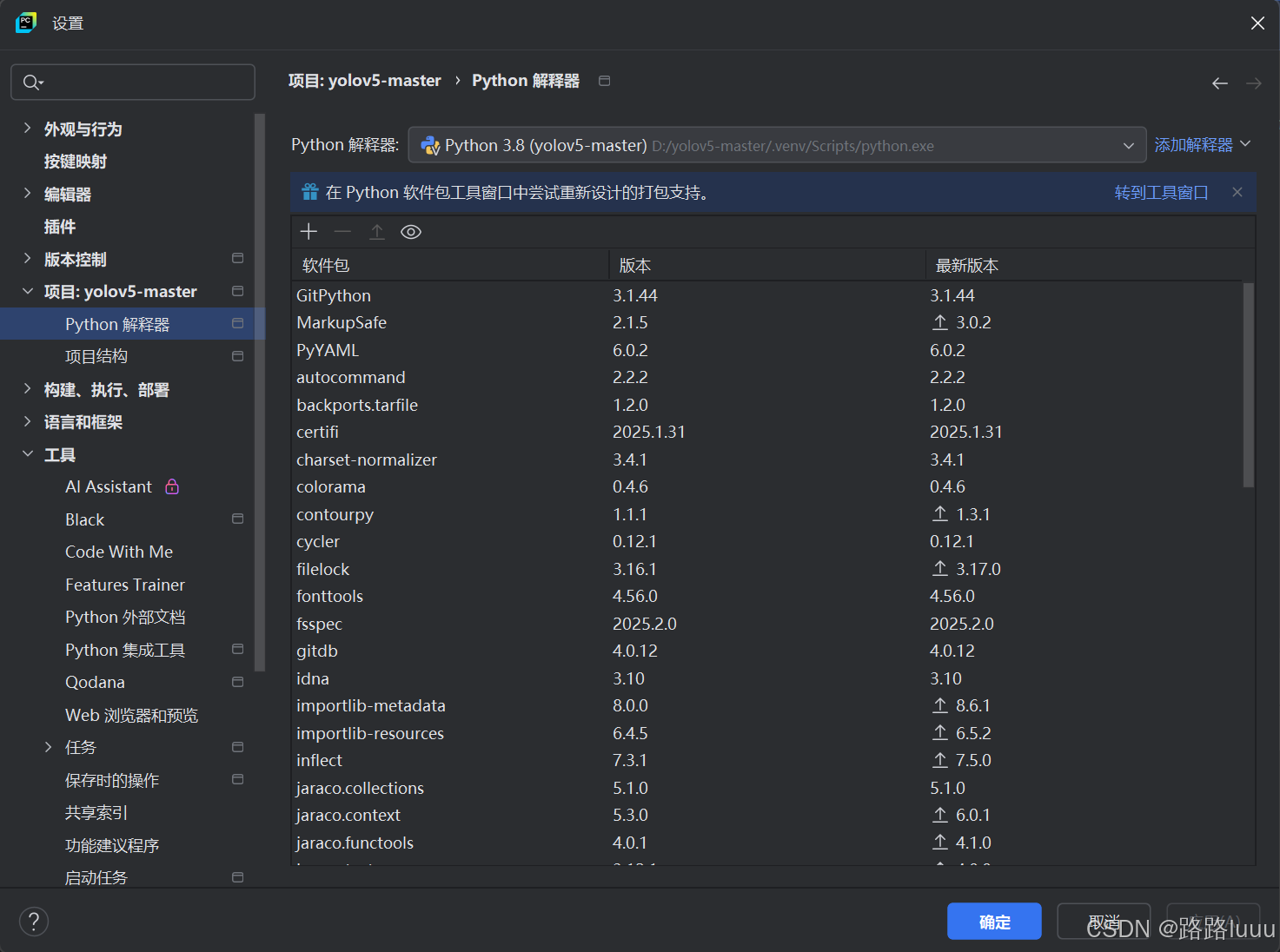Select the fonttools package row
Image resolution: width=1280 pixels, height=952 pixels.
point(766,596)
